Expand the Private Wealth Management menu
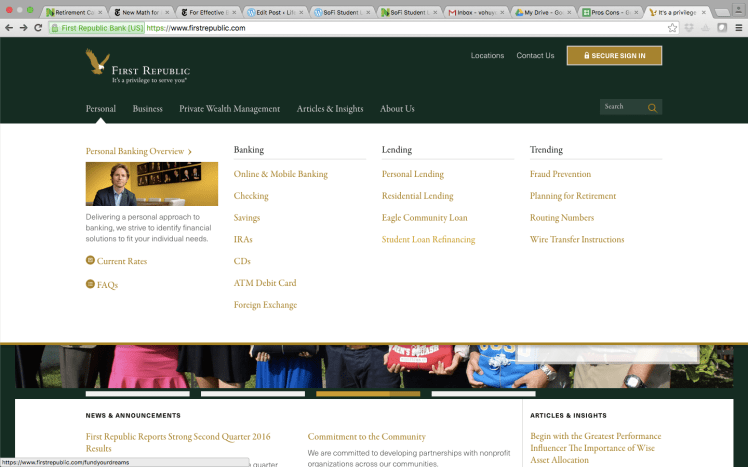The width and height of the screenshot is (748, 467). 229,108
